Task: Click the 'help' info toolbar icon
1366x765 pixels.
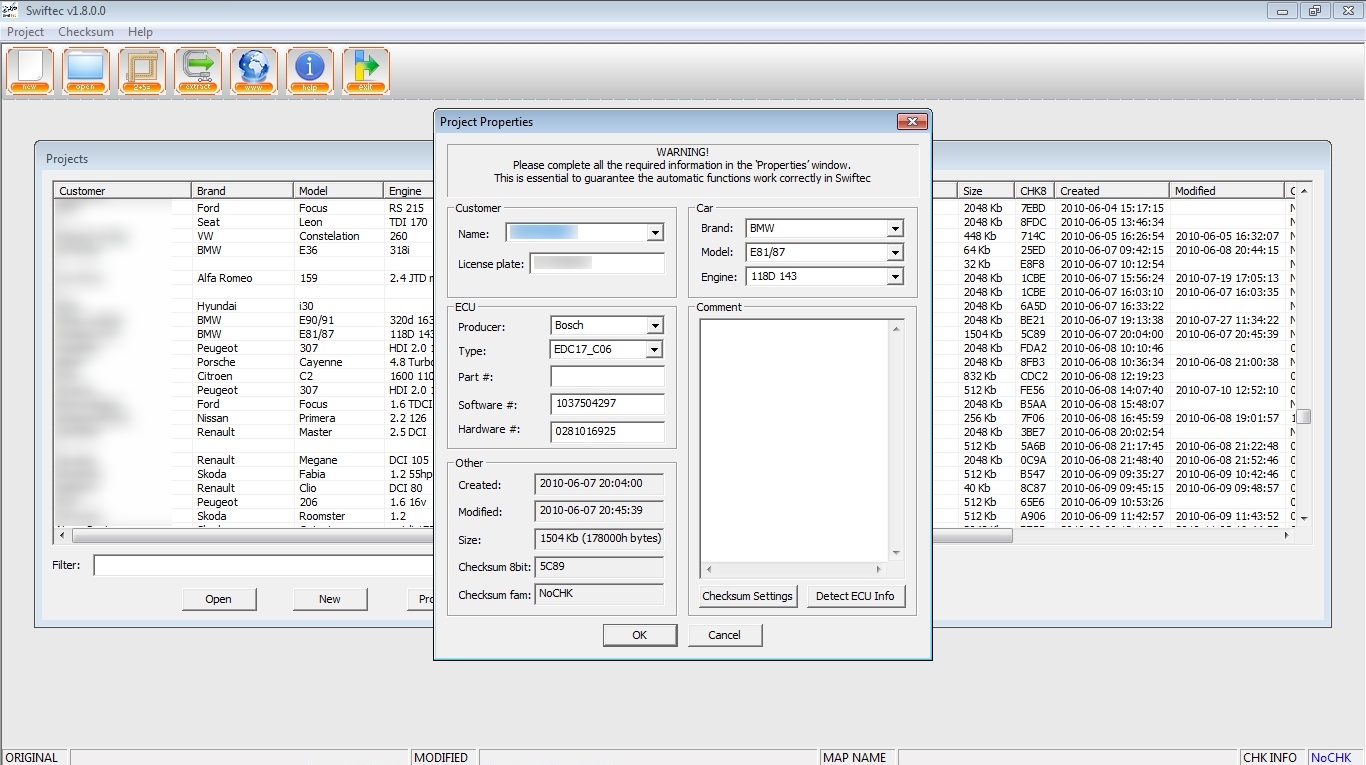Action: (310, 71)
